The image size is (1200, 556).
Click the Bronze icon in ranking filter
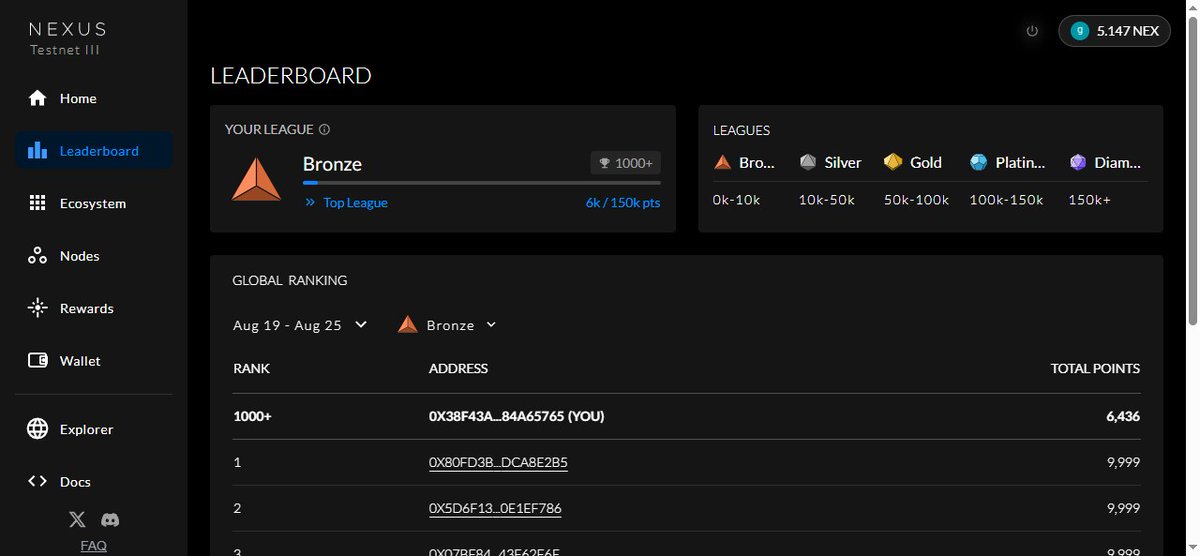tap(407, 325)
